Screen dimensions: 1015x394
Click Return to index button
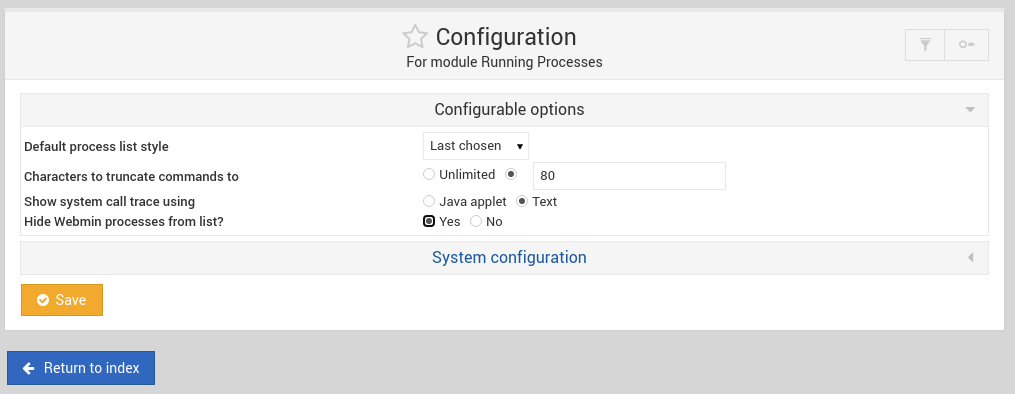pyautogui.click(x=81, y=368)
